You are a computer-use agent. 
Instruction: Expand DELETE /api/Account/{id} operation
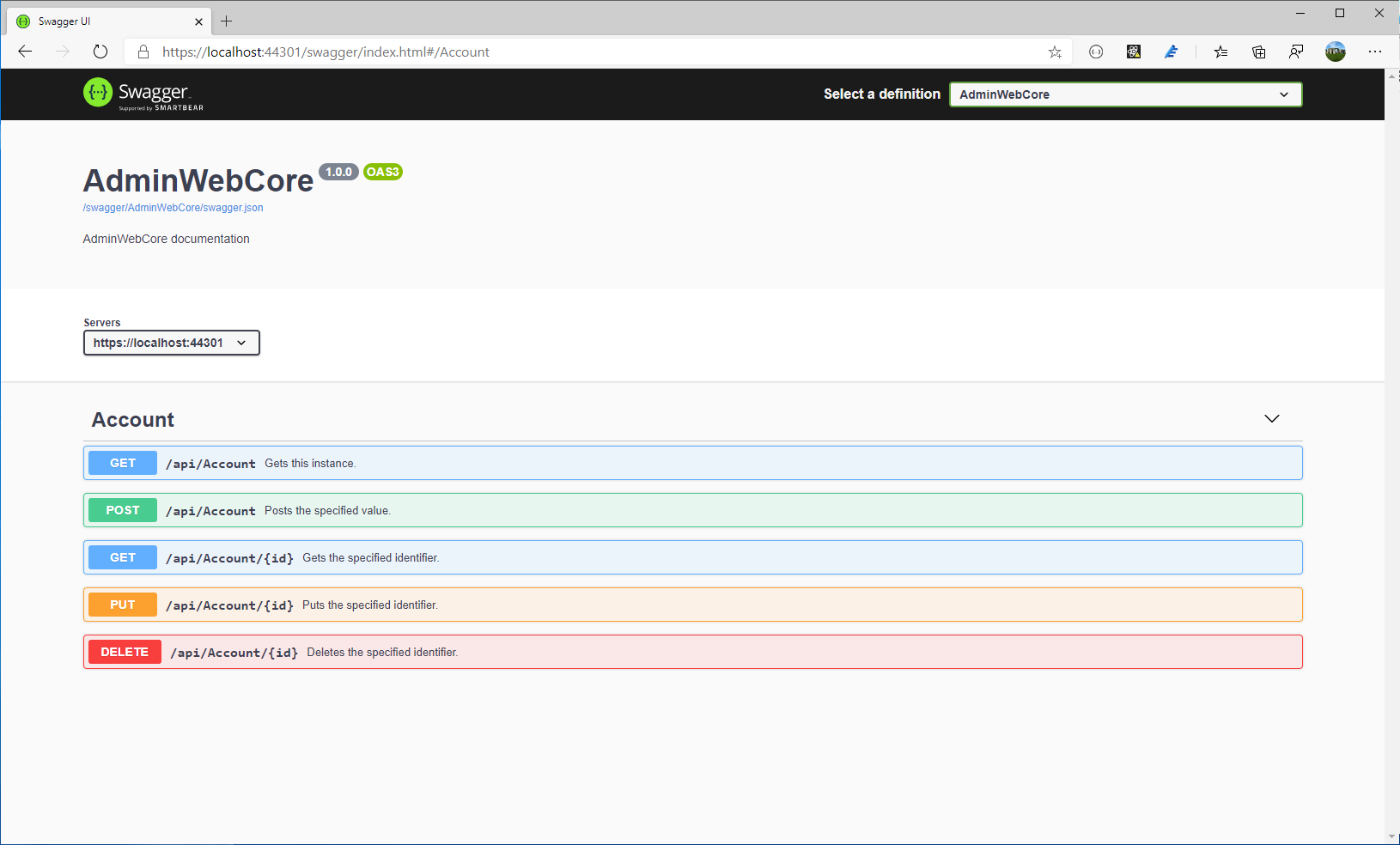693,652
